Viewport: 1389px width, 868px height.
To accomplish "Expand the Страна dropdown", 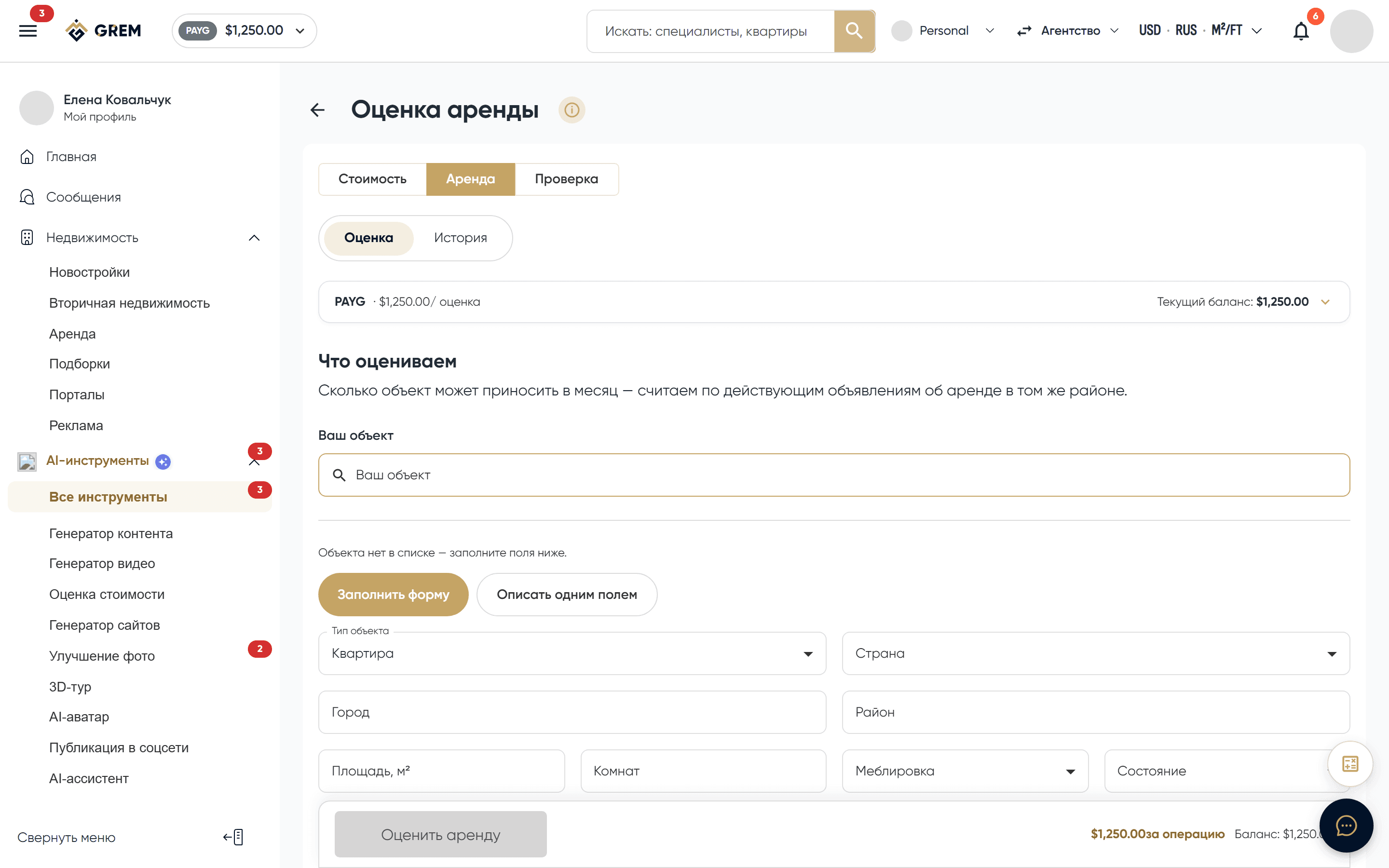I will coord(1095,653).
